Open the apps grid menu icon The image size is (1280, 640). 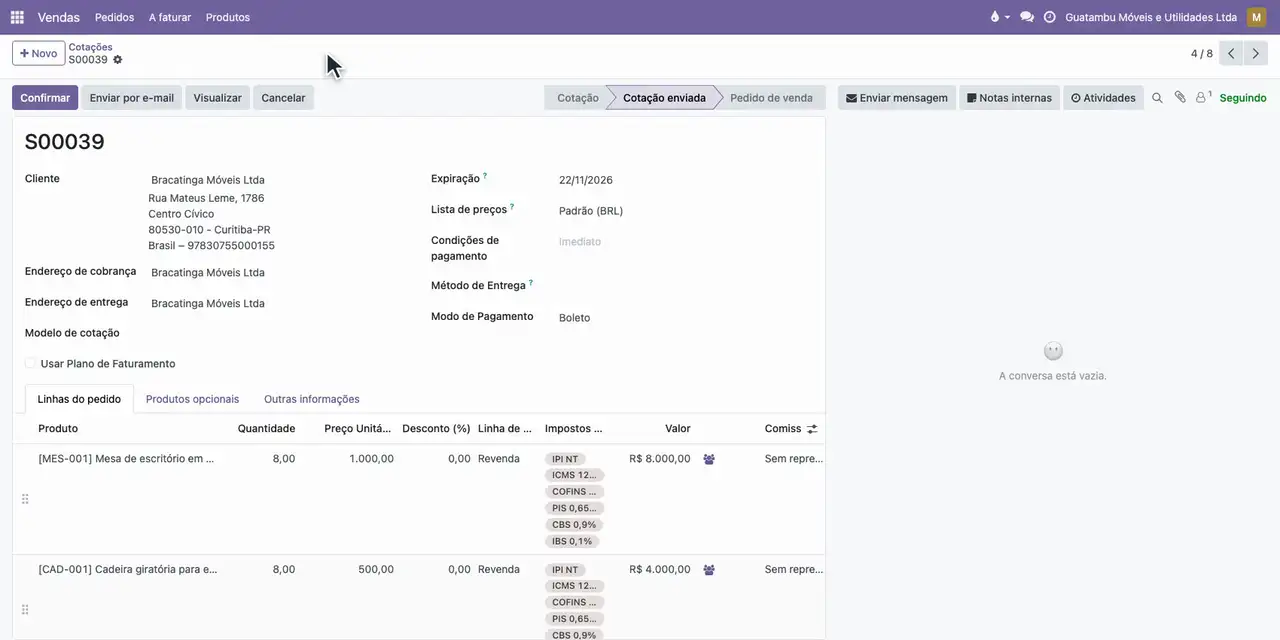coord(17,17)
